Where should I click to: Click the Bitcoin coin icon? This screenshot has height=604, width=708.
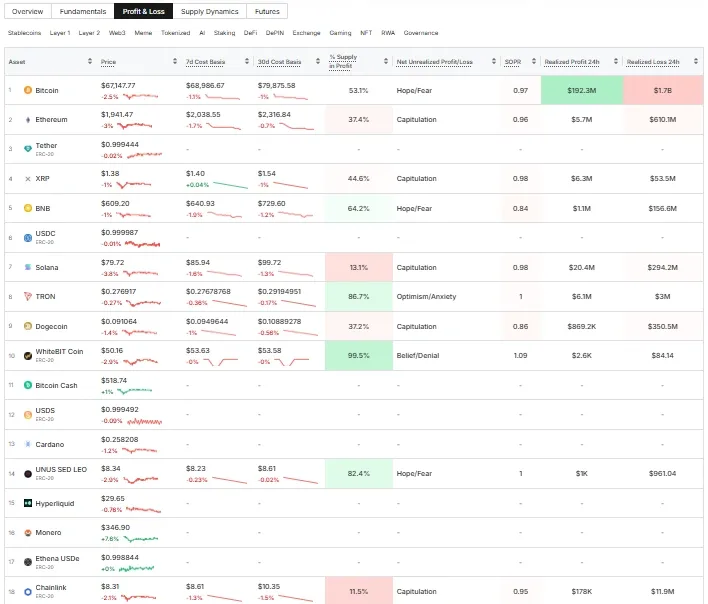pyautogui.click(x=28, y=90)
